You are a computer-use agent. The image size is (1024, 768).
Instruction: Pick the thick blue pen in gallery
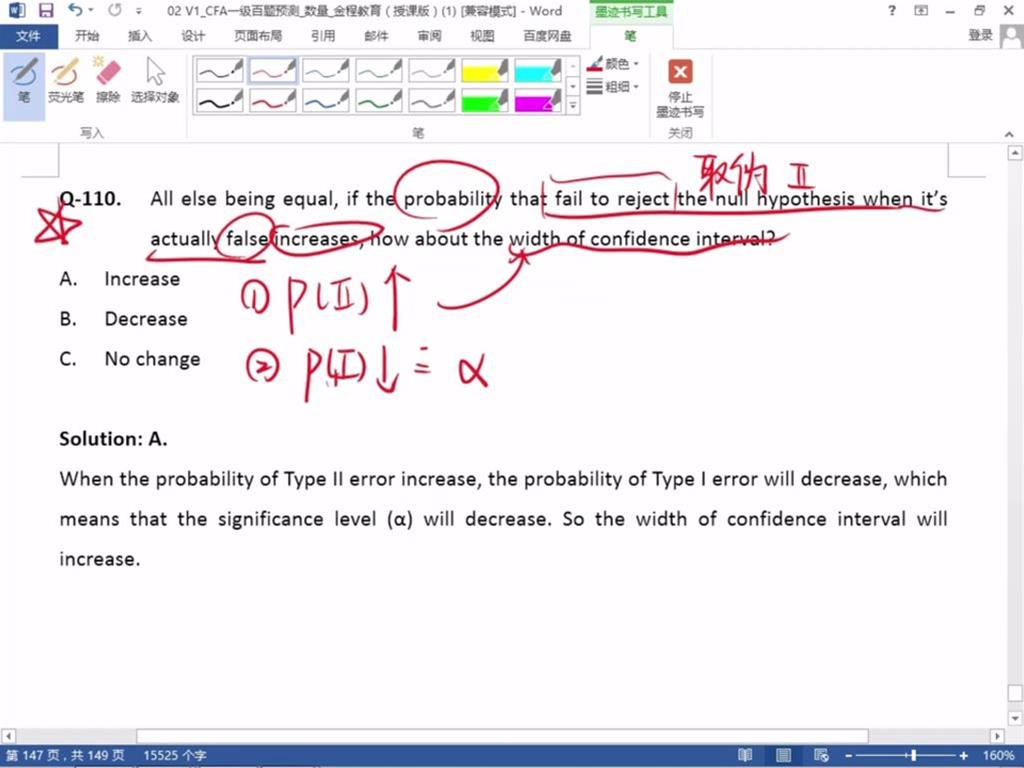325,101
